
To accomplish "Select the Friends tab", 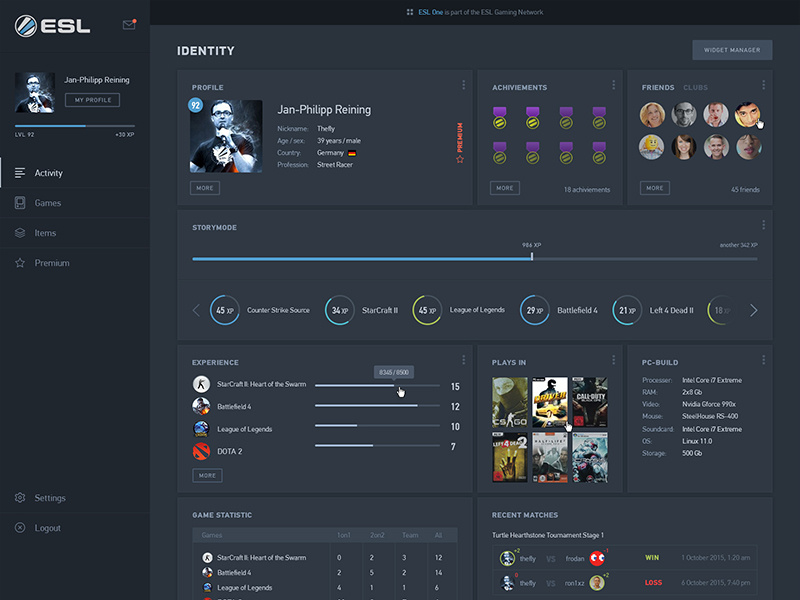I will [x=658, y=88].
